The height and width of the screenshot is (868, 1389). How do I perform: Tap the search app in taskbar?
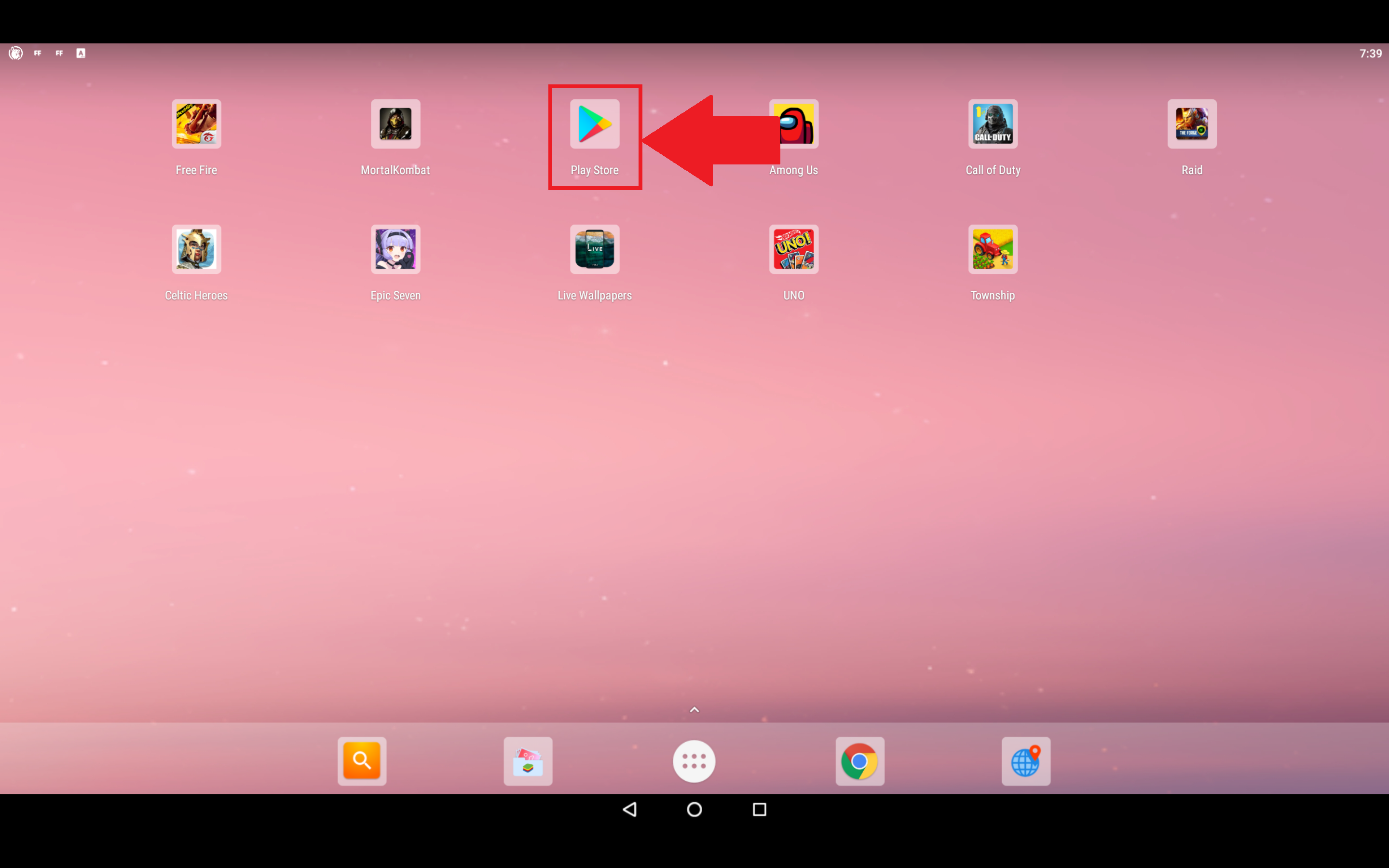point(362,760)
